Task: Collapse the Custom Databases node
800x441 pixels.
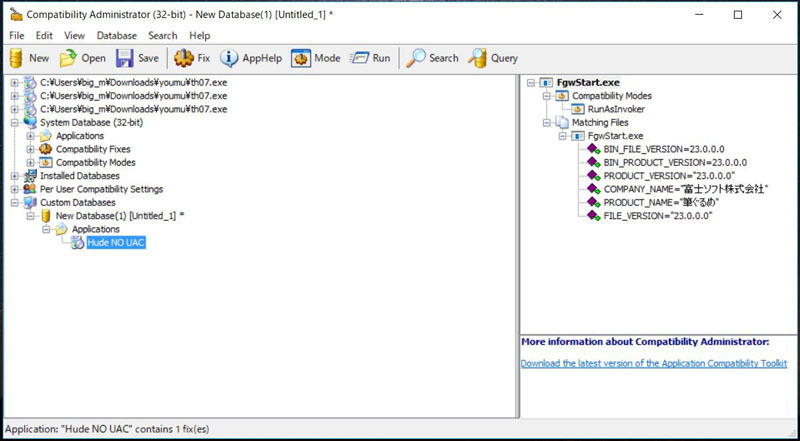Action: pos(14,202)
